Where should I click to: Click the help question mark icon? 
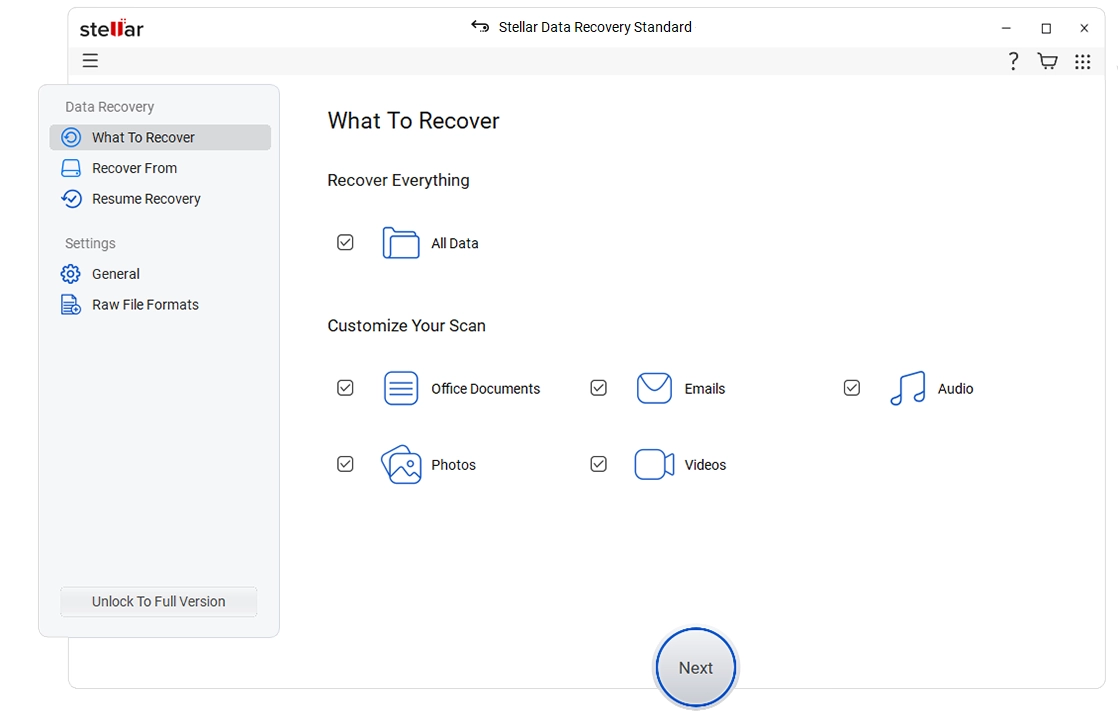pyautogui.click(x=1013, y=61)
